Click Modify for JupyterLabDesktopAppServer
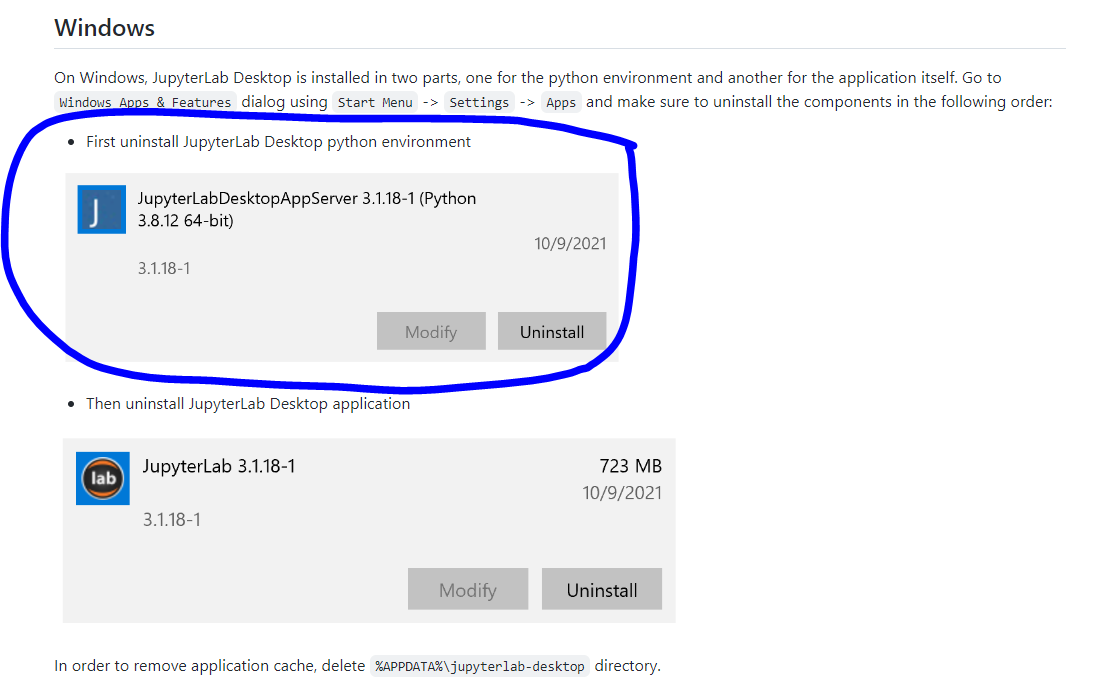The width and height of the screenshot is (1117, 699). (x=431, y=331)
